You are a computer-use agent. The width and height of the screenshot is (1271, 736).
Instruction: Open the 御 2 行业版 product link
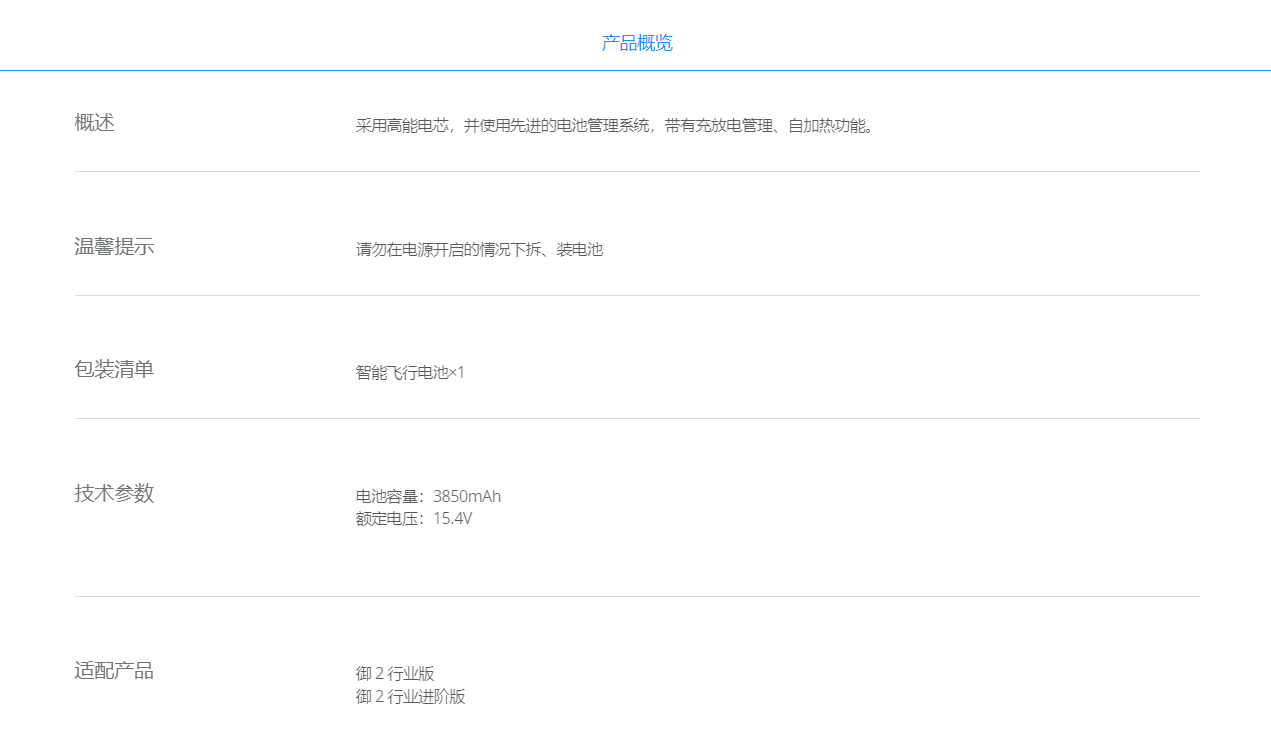click(x=395, y=674)
